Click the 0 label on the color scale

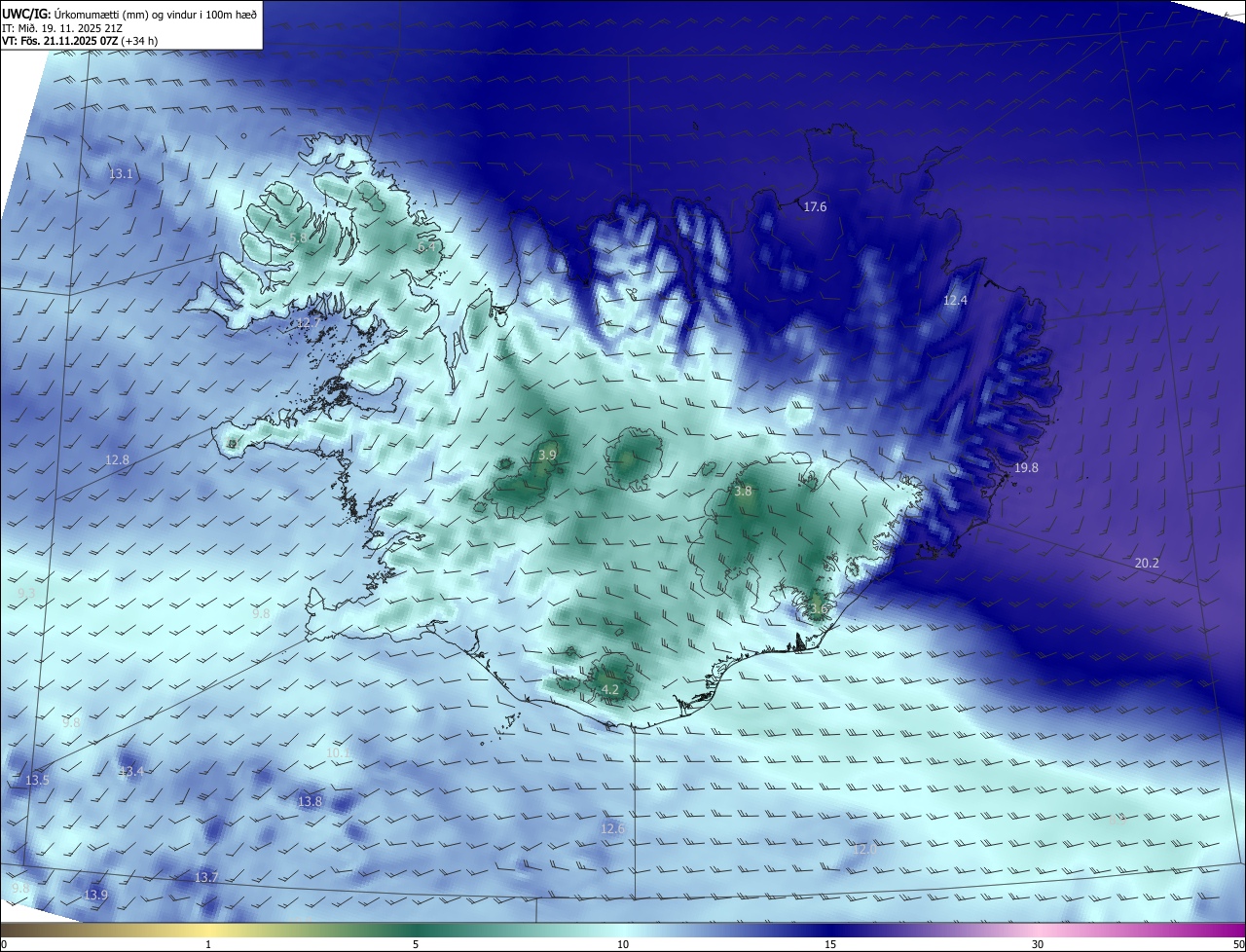coord(4,945)
